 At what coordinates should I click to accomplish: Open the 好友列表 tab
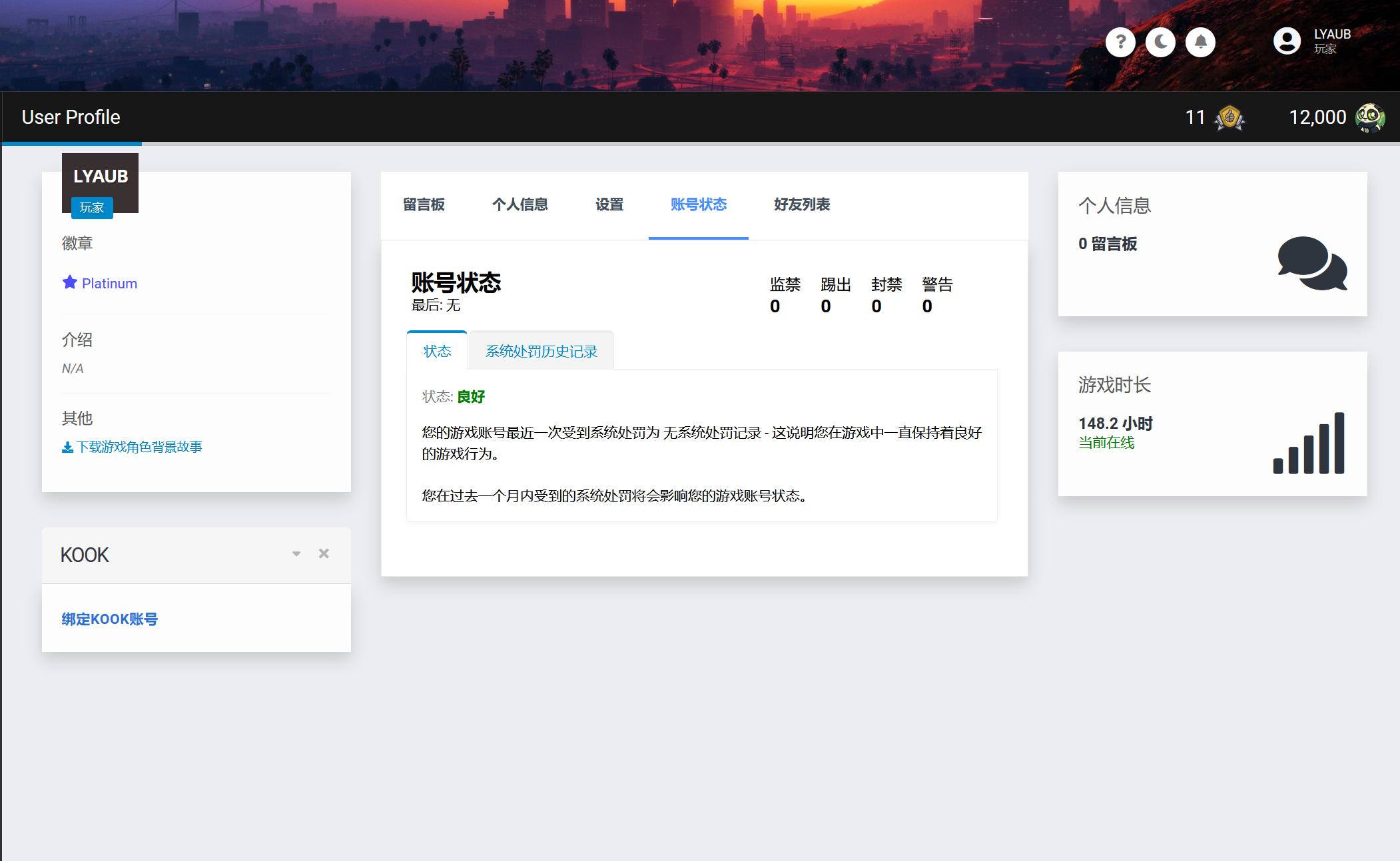click(x=802, y=204)
